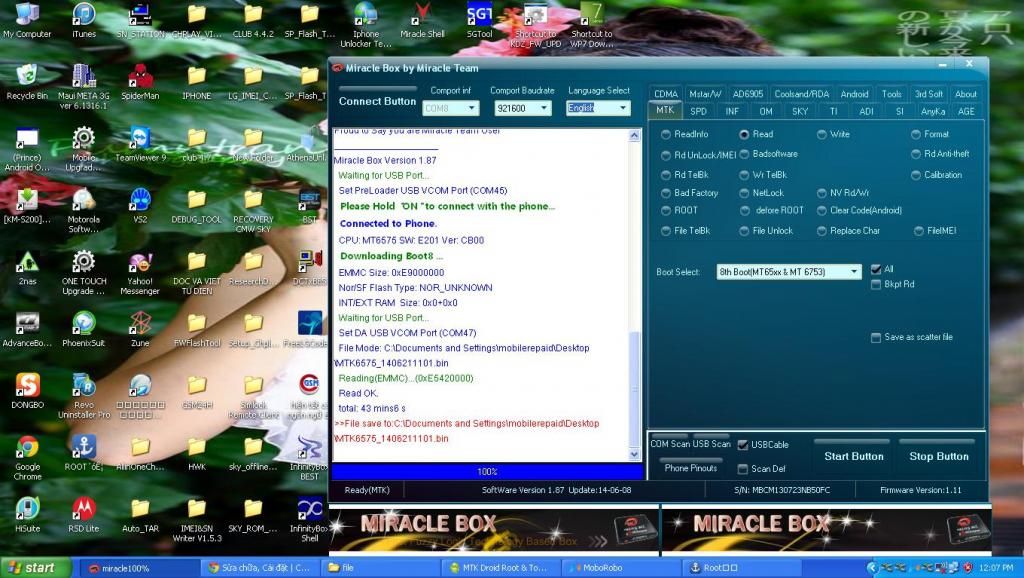Switch to the SPD tab
Image resolution: width=1024 pixels, height=578 pixels.
coord(698,111)
